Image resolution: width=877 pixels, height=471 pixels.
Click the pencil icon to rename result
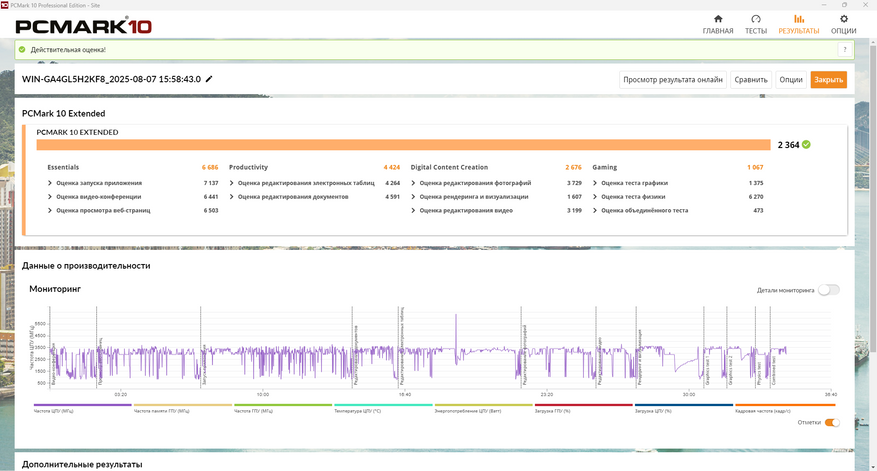point(209,79)
